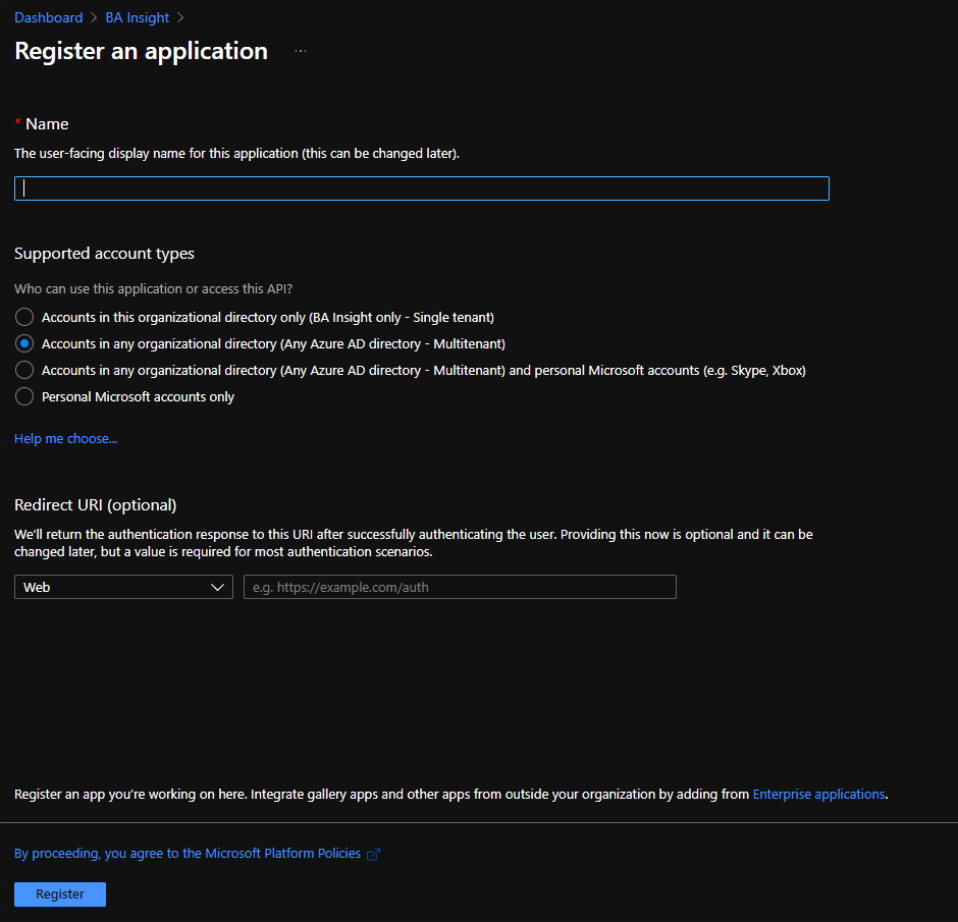Focus the application Name text field
This screenshot has width=958, height=922.
tap(421, 188)
